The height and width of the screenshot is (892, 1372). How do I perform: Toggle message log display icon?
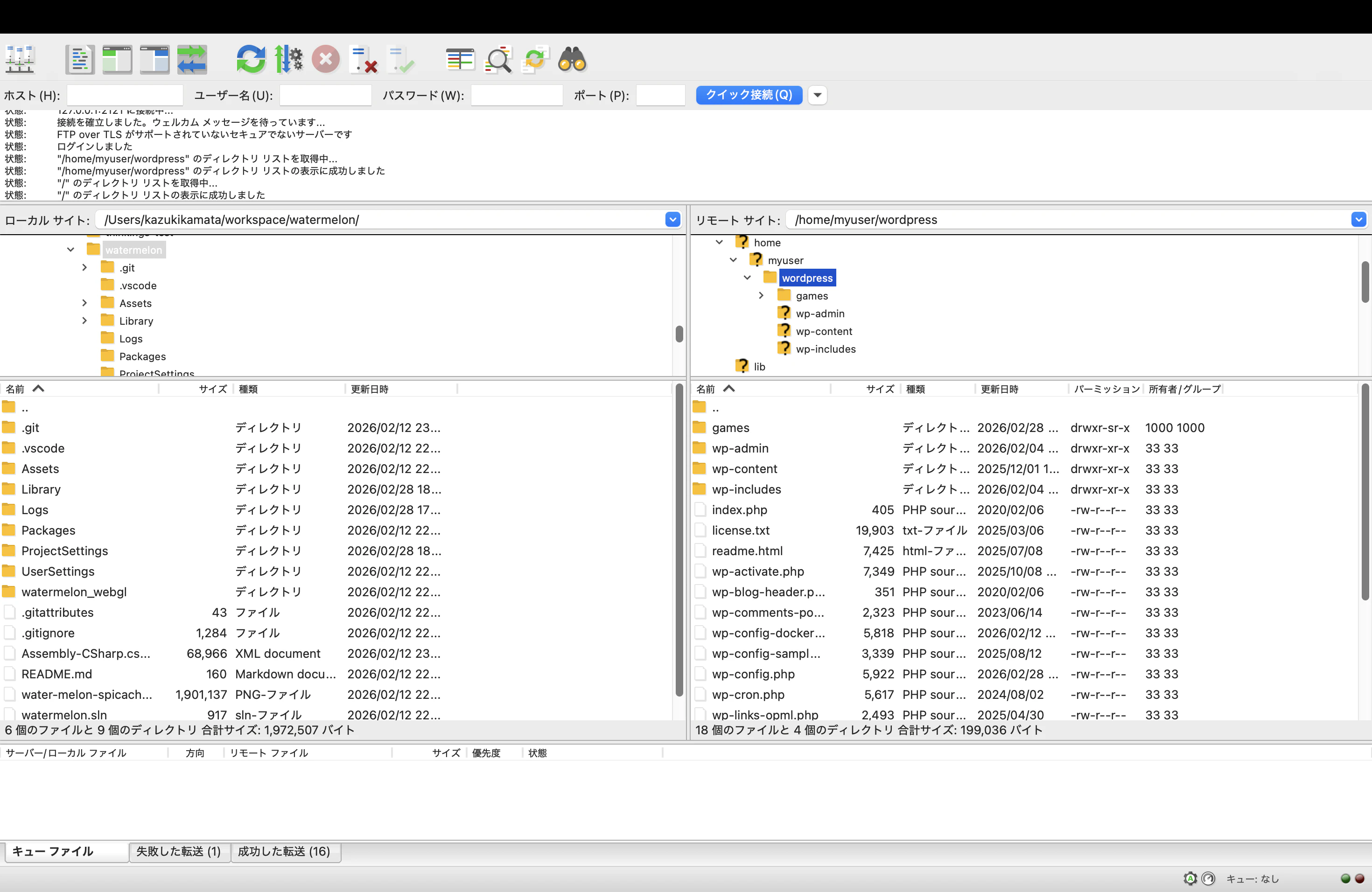79,59
